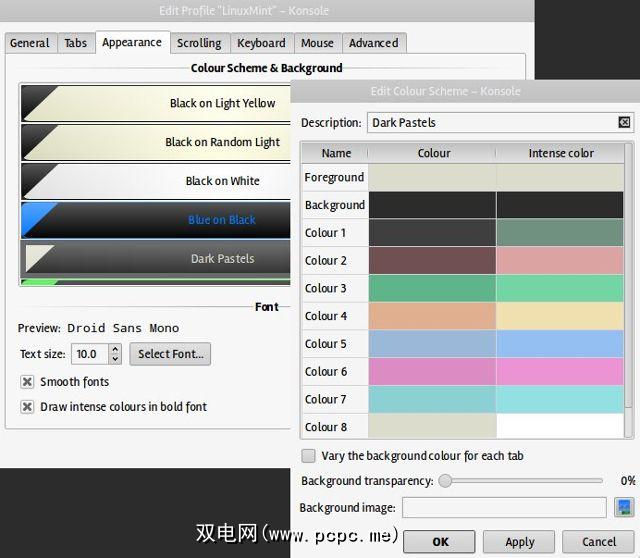
Task: Increase text size with the up arrow
Action: (x=116, y=349)
